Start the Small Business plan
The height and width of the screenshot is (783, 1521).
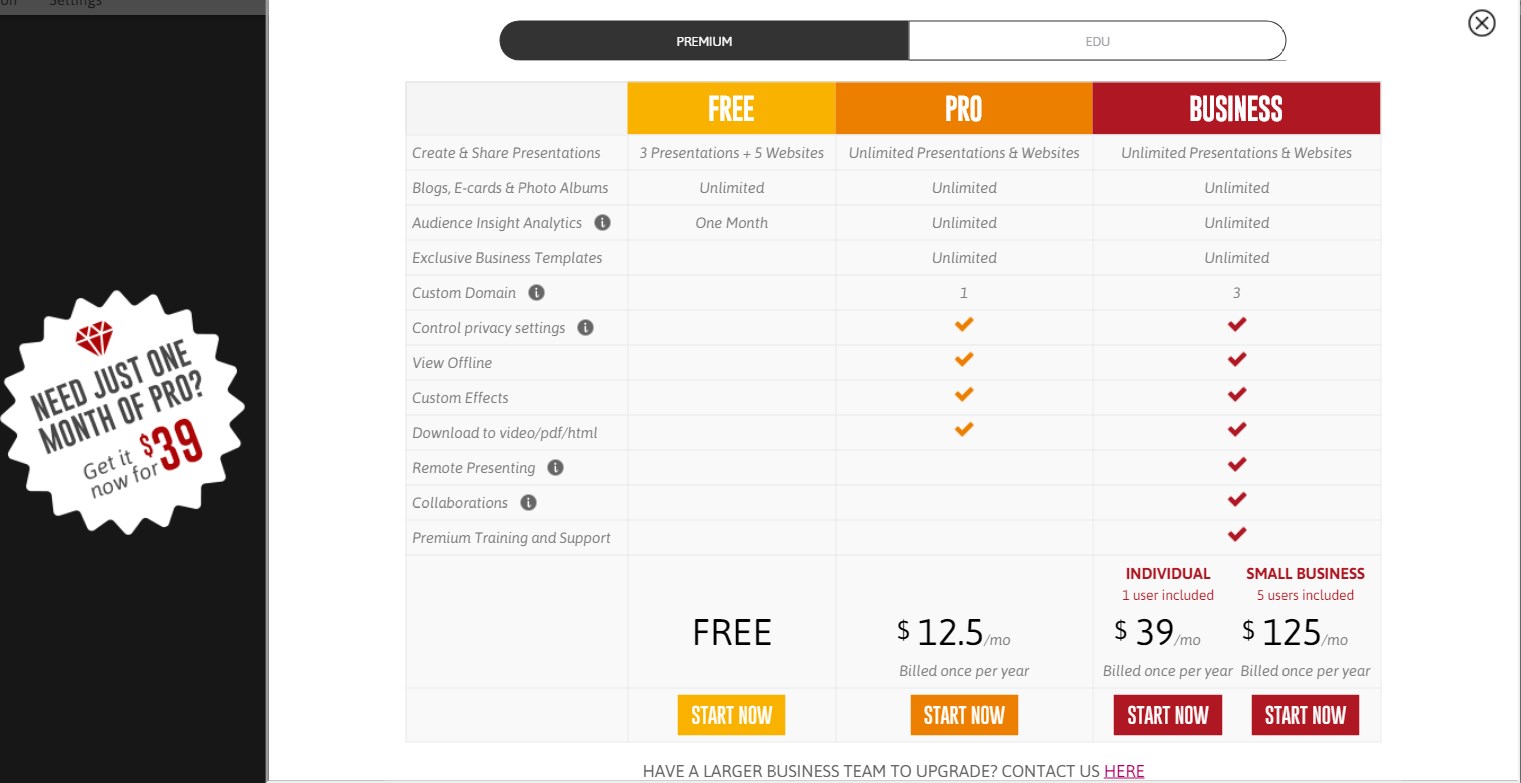coord(1305,715)
